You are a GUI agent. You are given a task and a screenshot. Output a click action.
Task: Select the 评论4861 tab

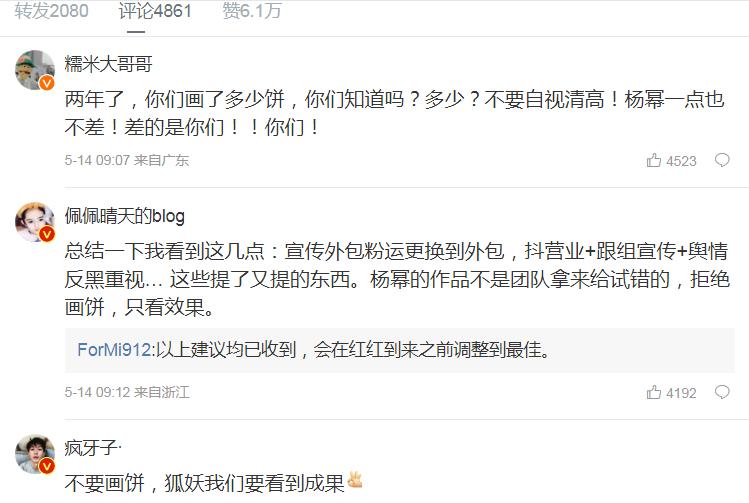[155, 11]
